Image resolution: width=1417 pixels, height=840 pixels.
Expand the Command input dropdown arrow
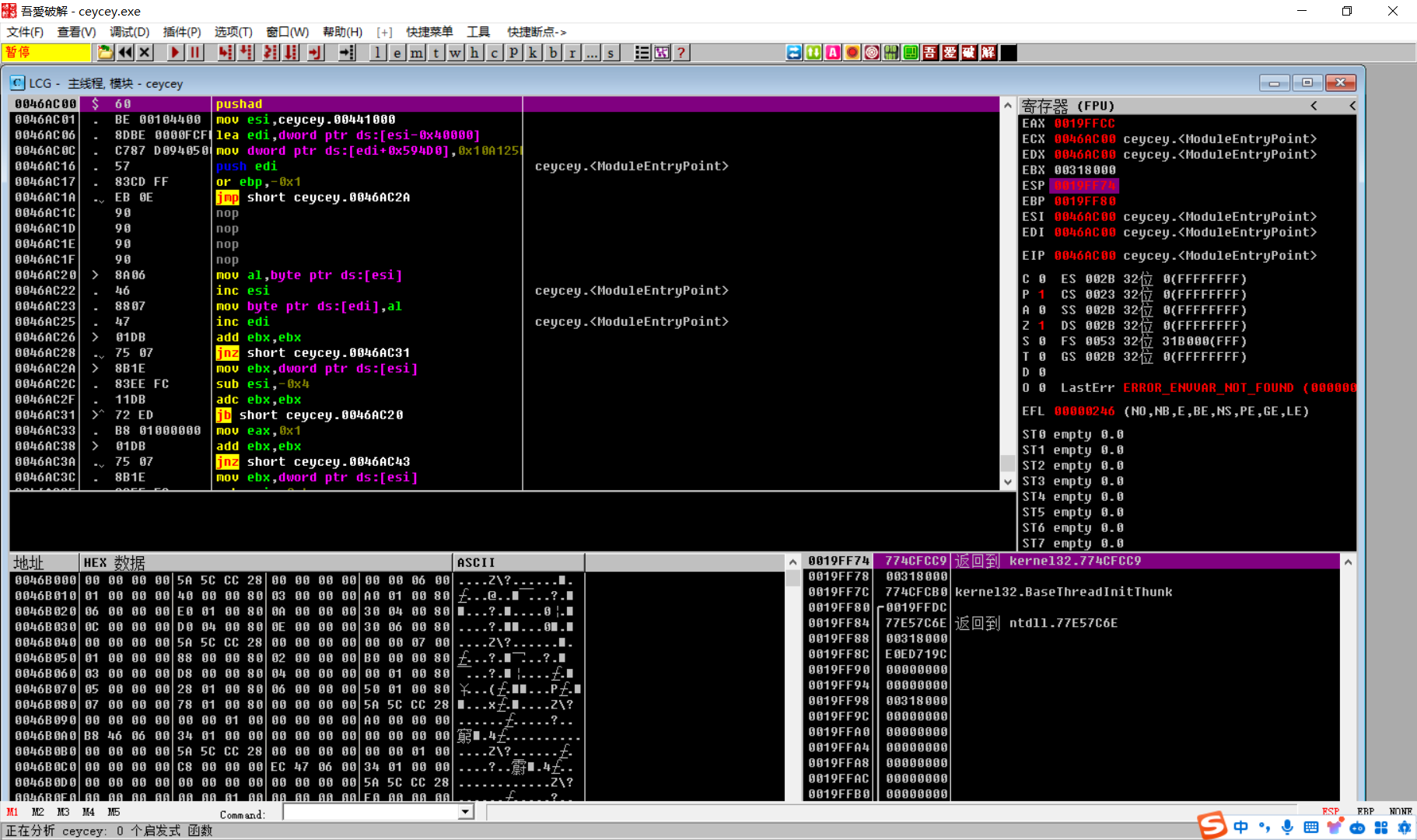click(465, 813)
